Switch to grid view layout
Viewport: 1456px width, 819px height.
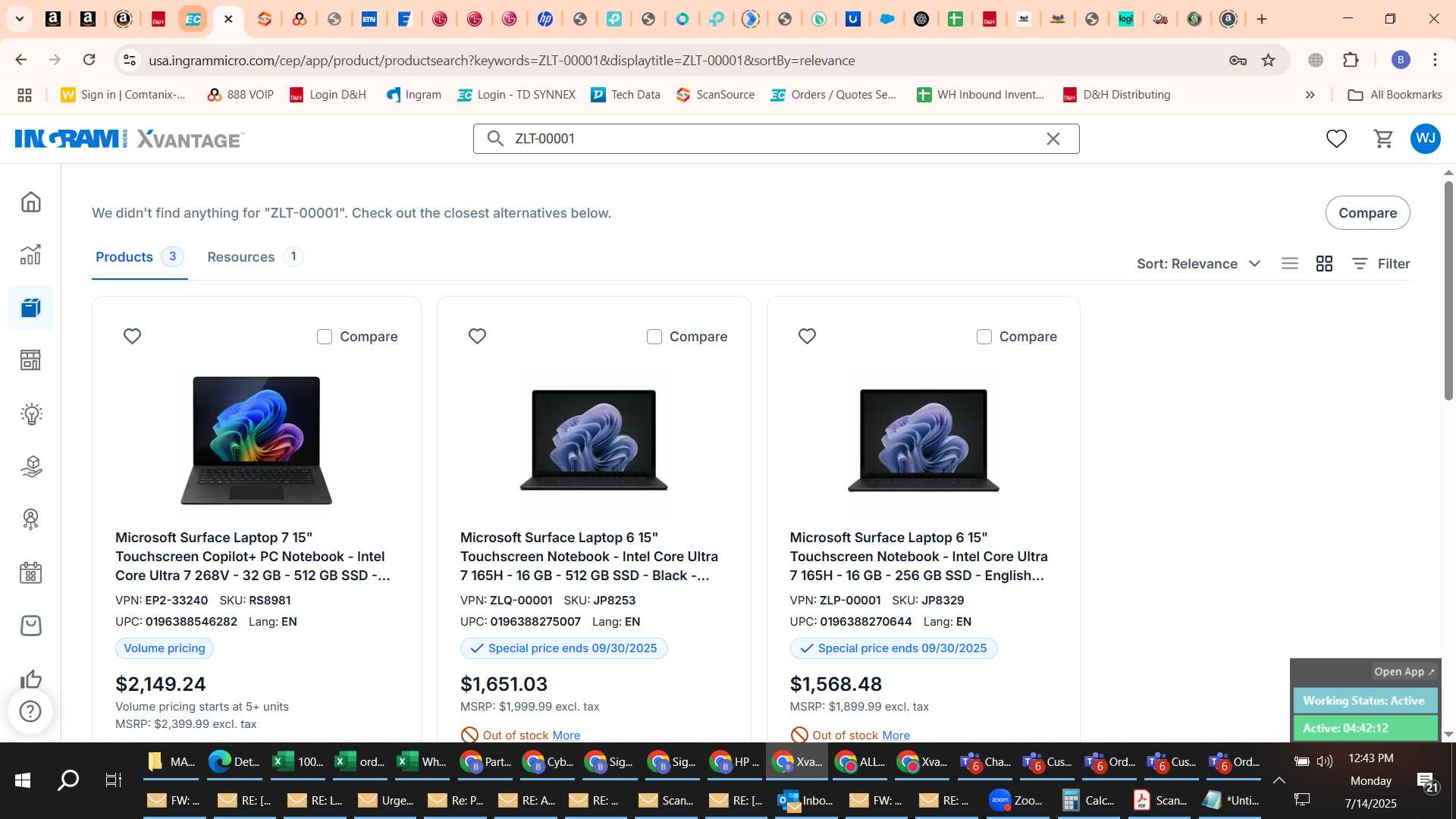[x=1324, y=263]
